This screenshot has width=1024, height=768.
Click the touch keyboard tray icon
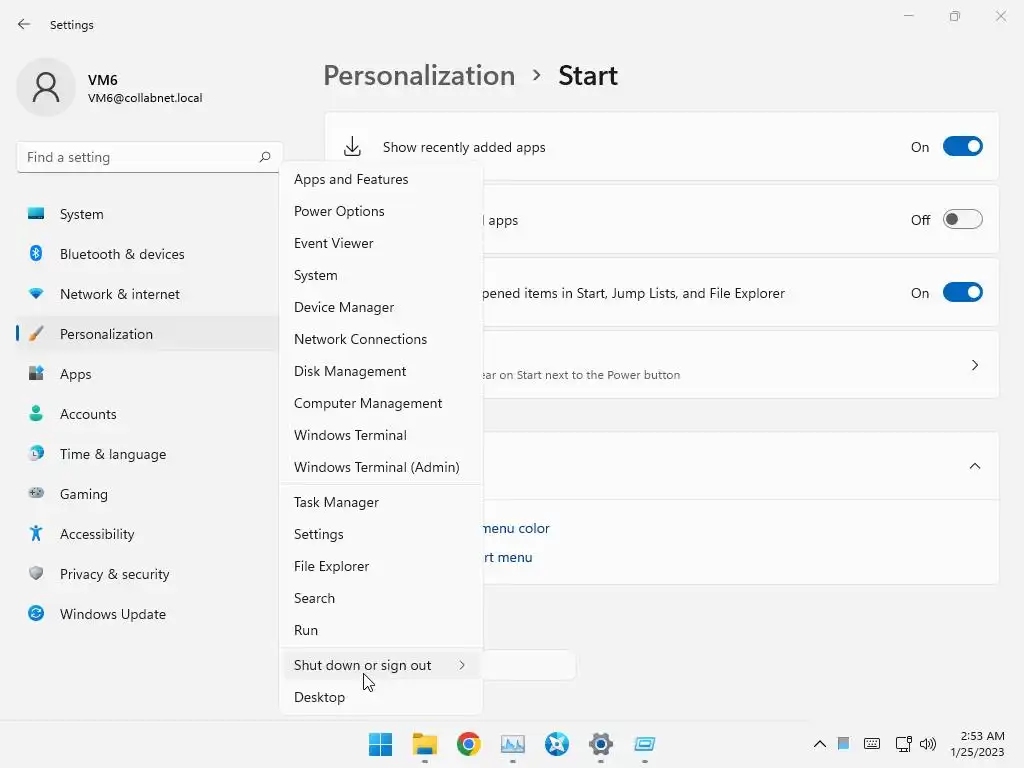872,744
